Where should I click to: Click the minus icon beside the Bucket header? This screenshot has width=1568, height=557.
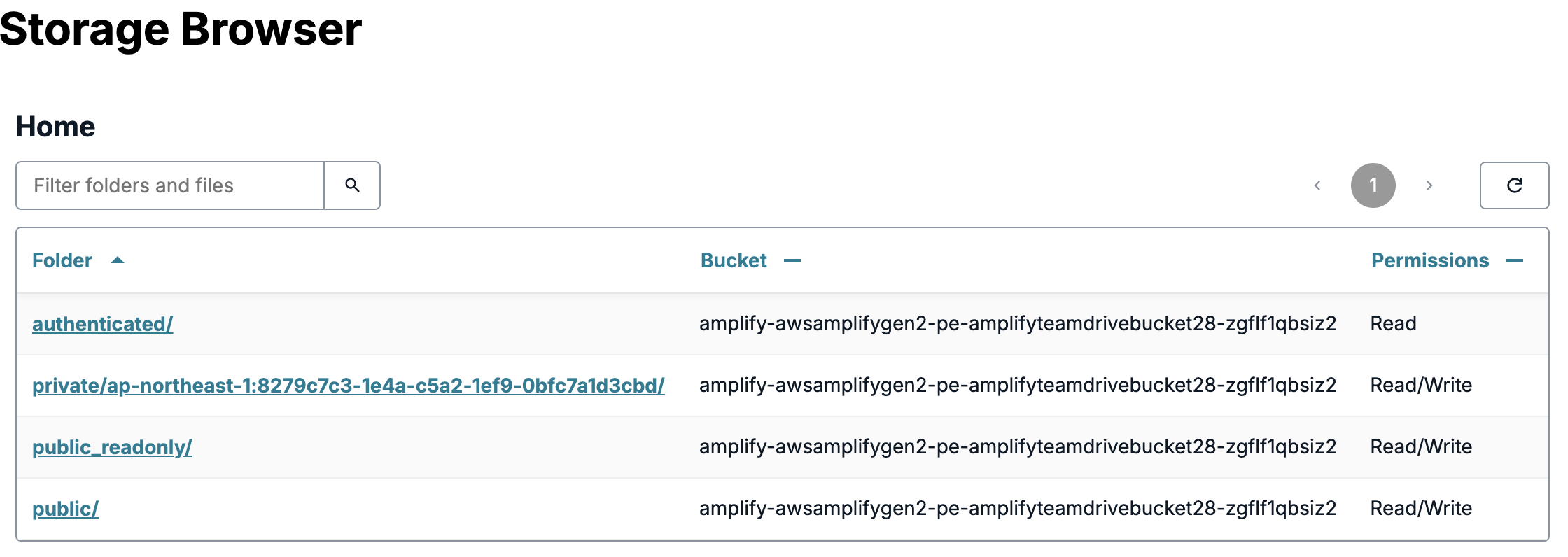point(794,260)
